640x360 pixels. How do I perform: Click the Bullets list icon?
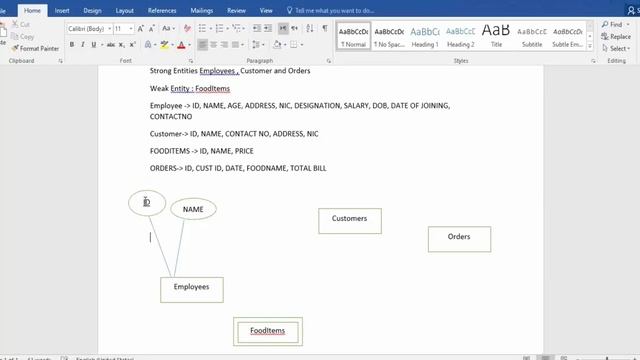[202, 28]
